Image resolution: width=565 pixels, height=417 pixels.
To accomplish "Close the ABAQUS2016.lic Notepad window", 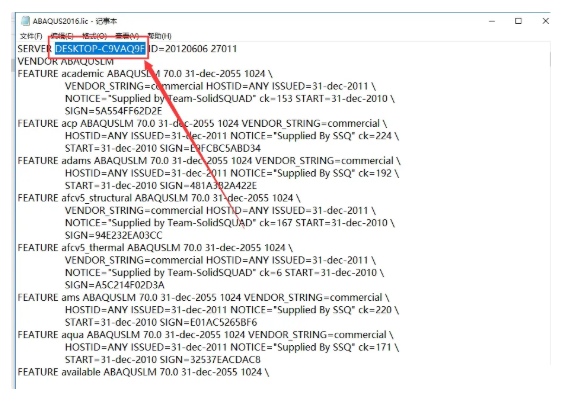I will click(x=546, y=21).
